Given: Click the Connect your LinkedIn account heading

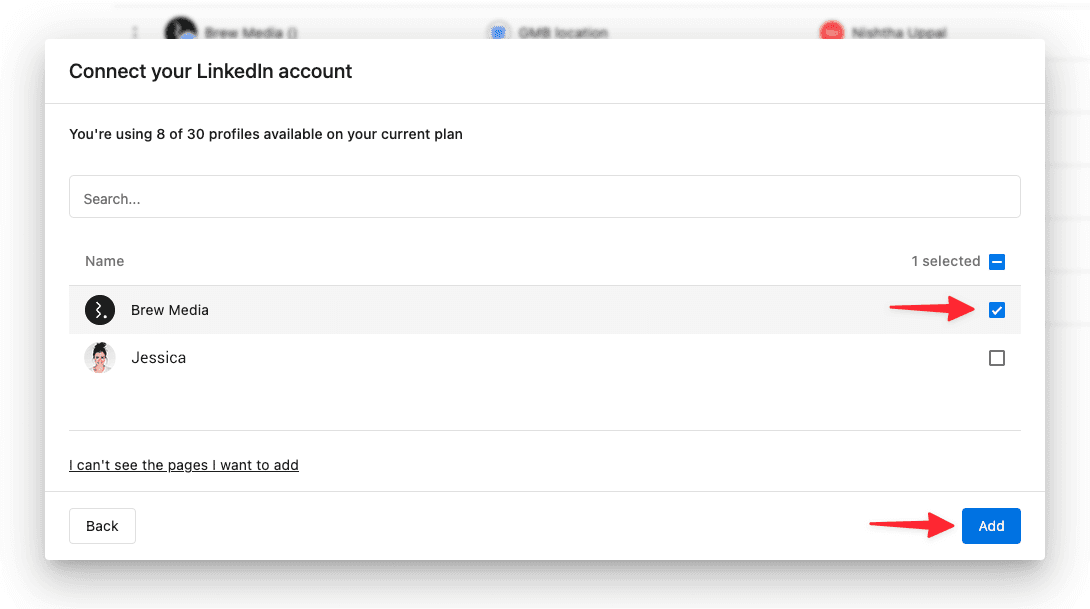Looking at the screenshot, I should [x=211, y=72].
